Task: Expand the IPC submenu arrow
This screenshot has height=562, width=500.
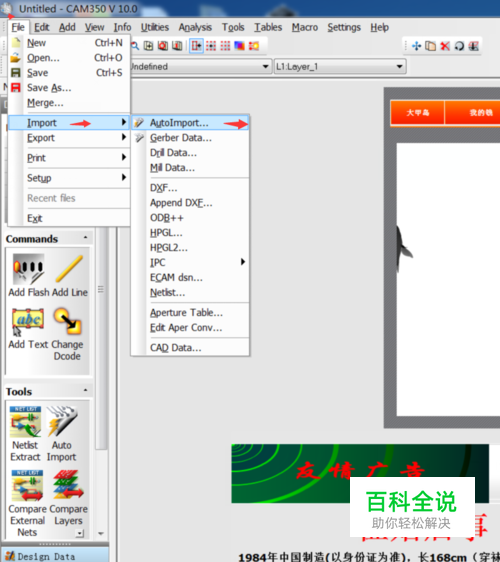Action: (x=243, y=262)
